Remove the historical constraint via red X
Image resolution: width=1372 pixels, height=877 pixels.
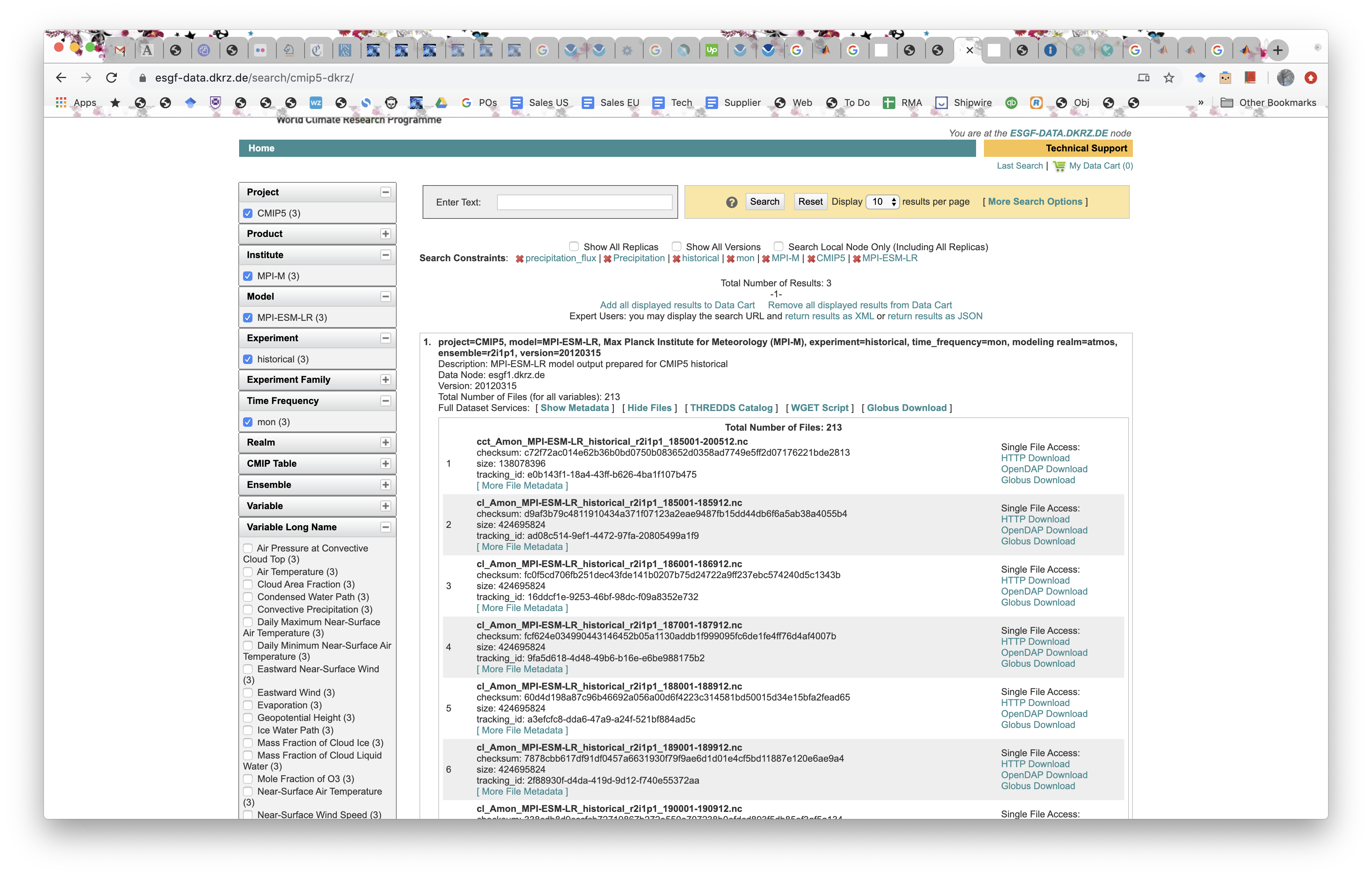pos(676,259)
